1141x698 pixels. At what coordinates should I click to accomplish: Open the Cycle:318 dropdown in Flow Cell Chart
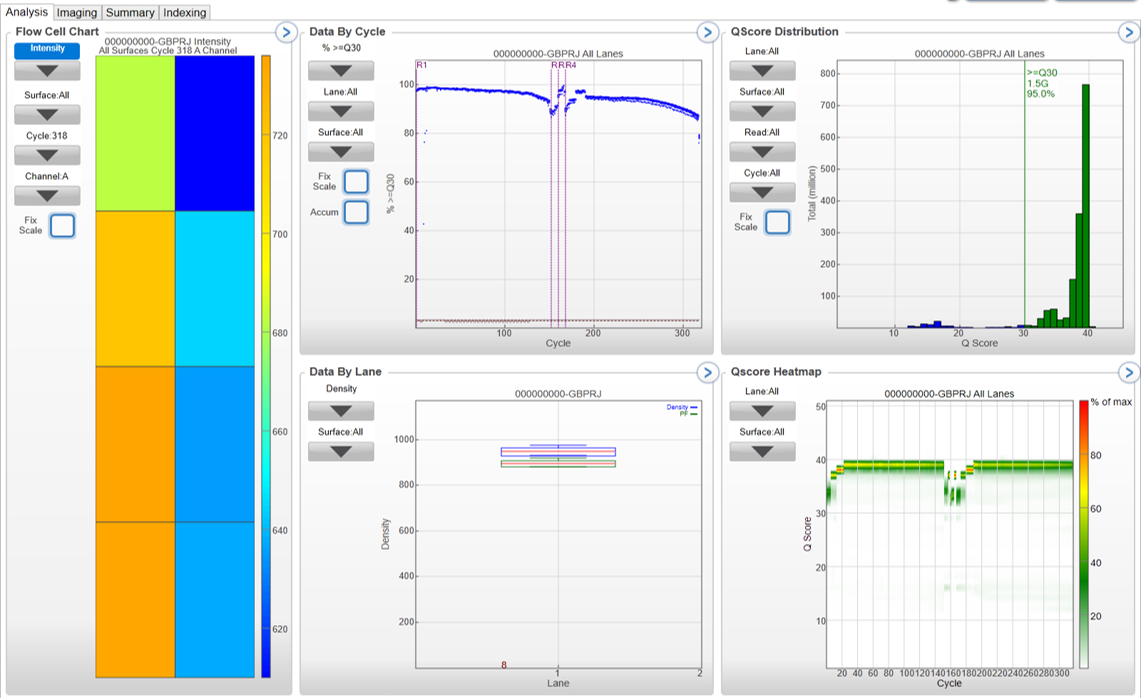[47, 155]
